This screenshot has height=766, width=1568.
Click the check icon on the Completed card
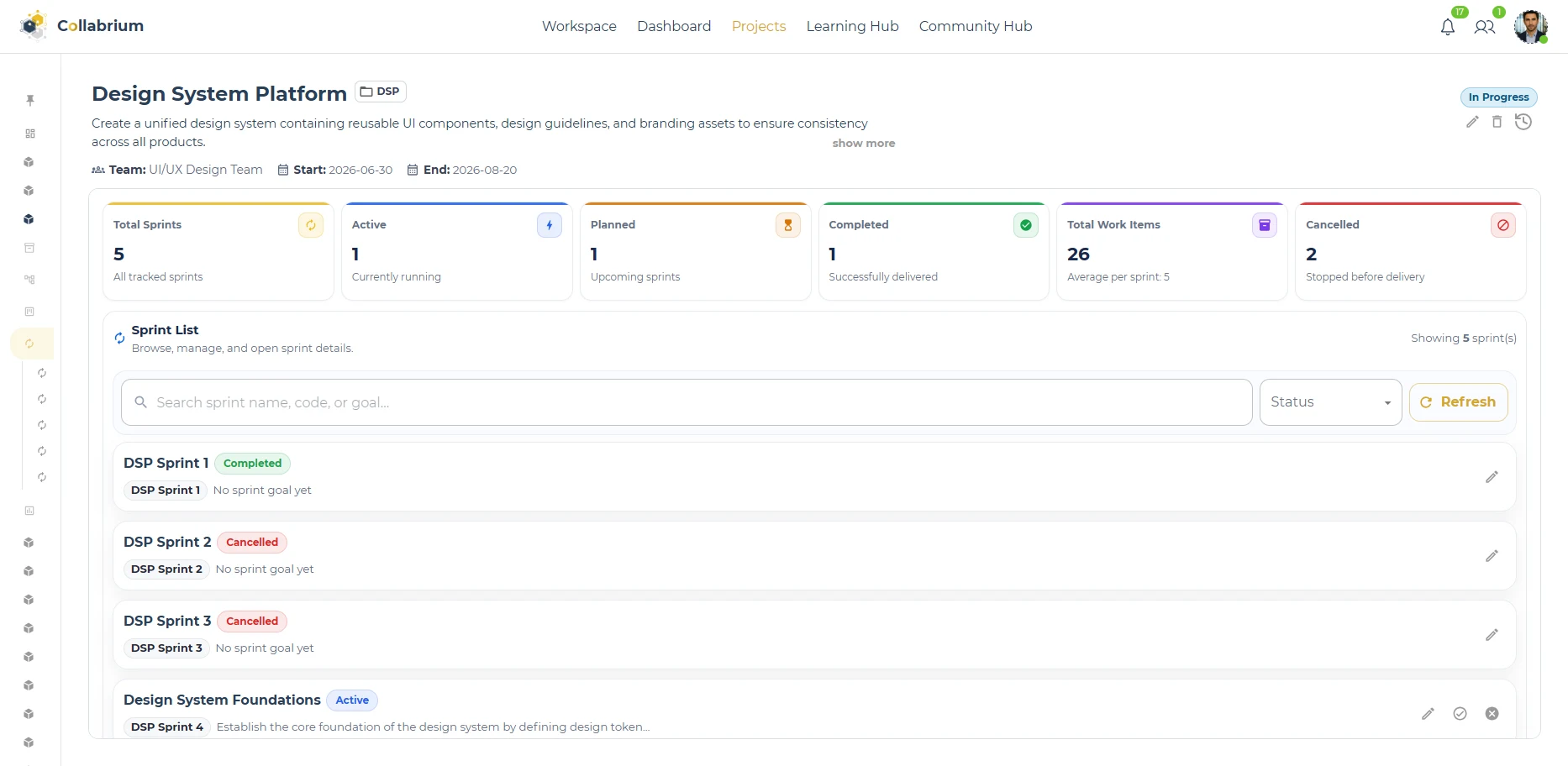pyautogui.click(x=1026, y=225)
